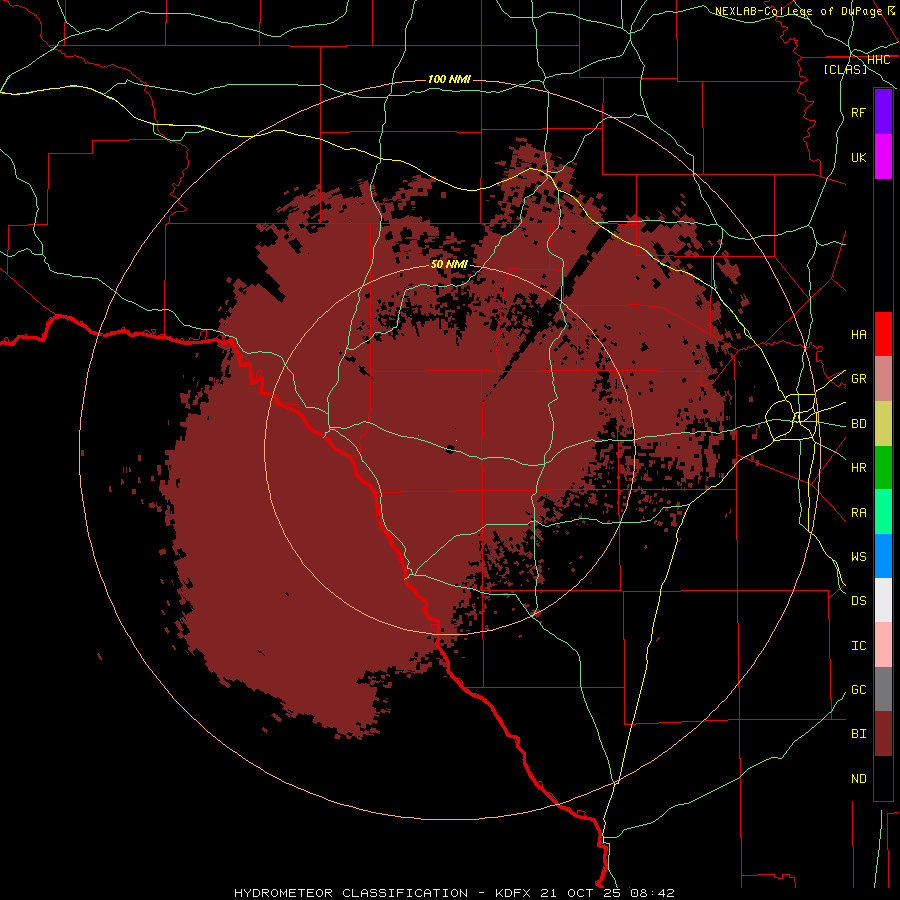
Task: Click the BI brown legend swatch
Action: 883,734
